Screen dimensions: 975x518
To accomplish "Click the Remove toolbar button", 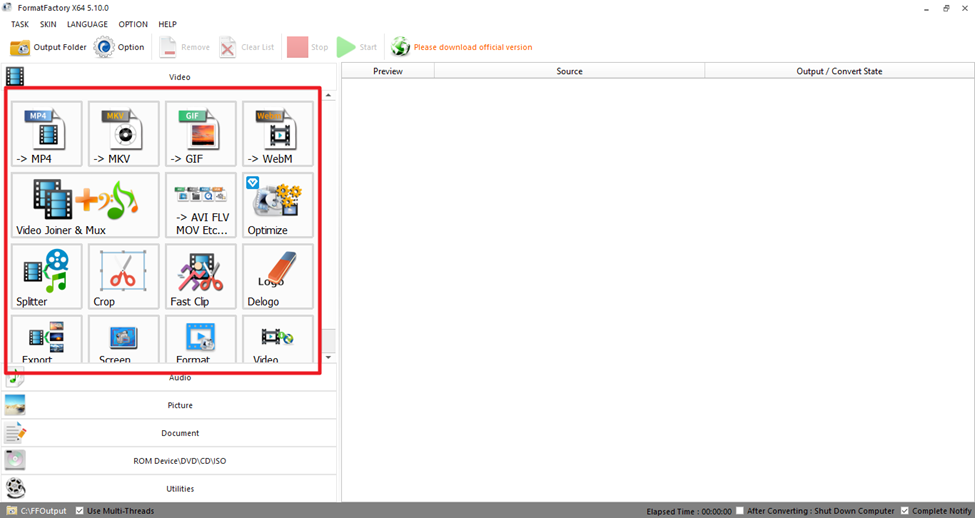I will (184, 47).
